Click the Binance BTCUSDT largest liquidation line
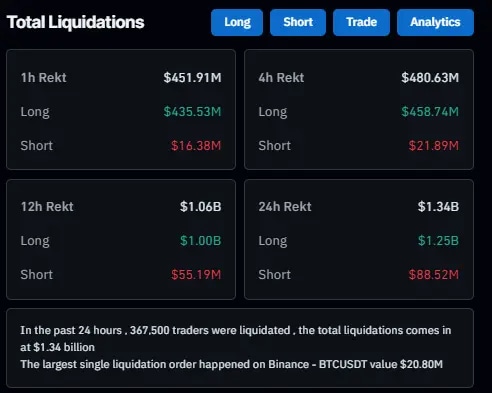 pyautogui.click(x=232, y=364)
